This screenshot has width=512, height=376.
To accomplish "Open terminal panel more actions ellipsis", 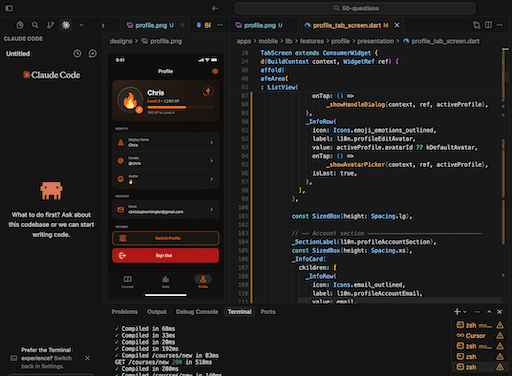I will coord(477,312).
